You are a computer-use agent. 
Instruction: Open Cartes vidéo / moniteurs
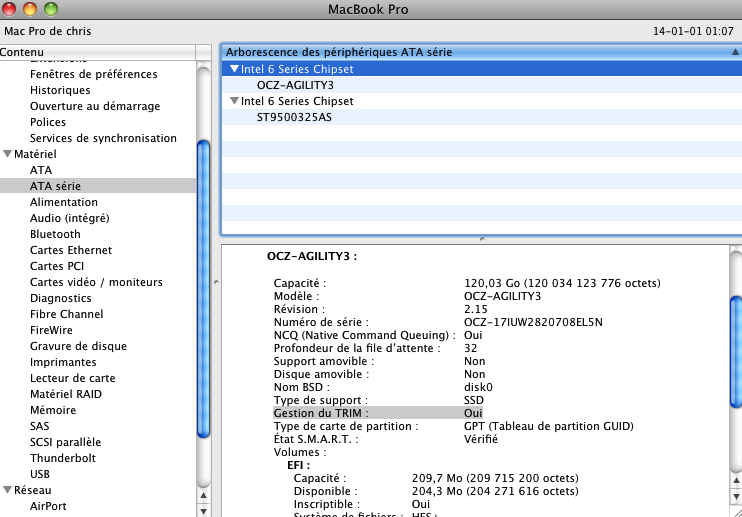pos(96,282)
